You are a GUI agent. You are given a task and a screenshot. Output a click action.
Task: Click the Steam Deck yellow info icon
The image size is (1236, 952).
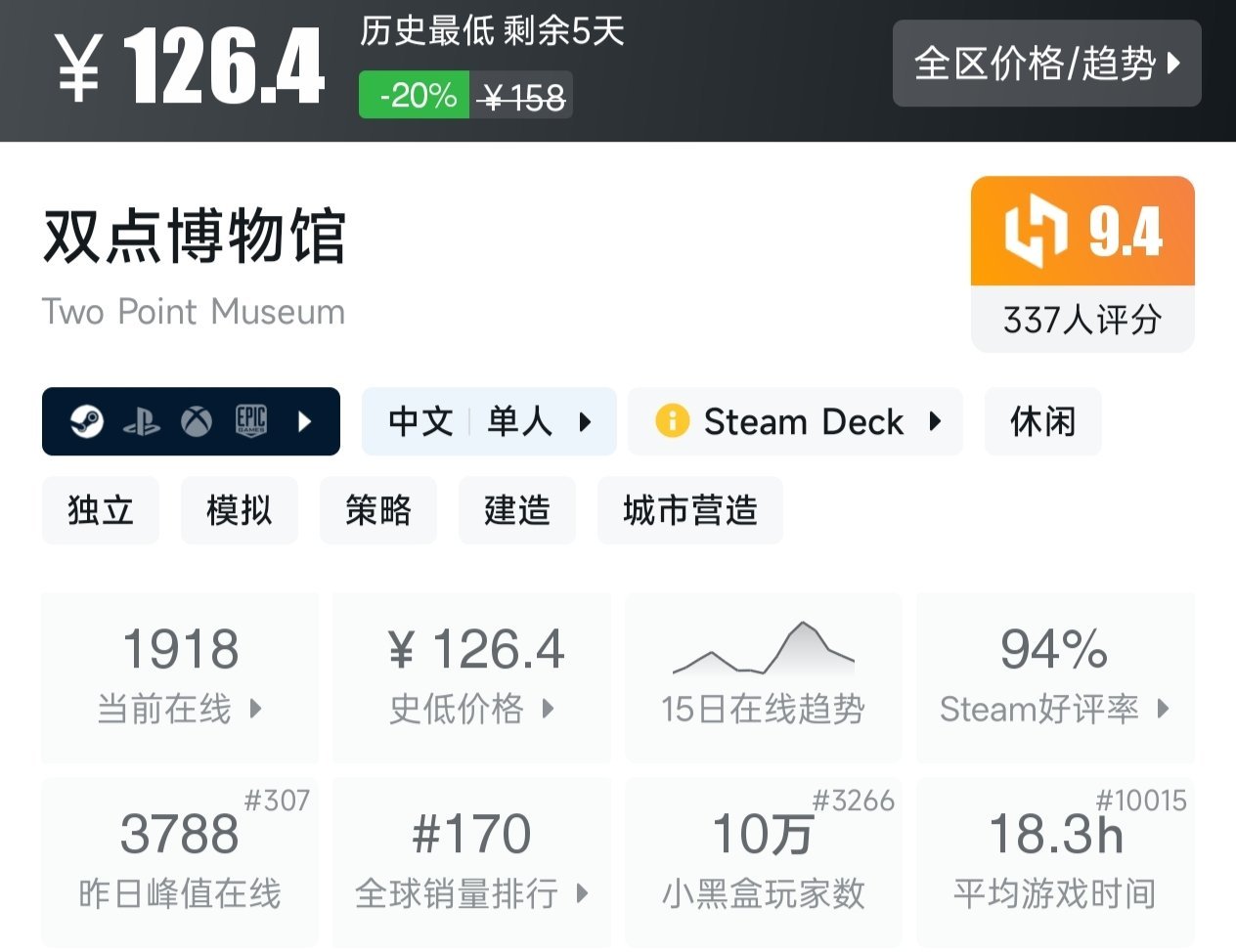point(672,421)
